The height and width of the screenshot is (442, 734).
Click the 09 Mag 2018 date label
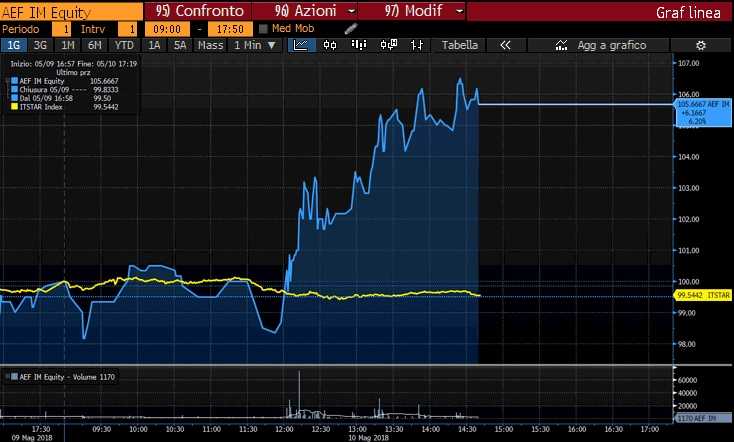[x=32, y=438]
